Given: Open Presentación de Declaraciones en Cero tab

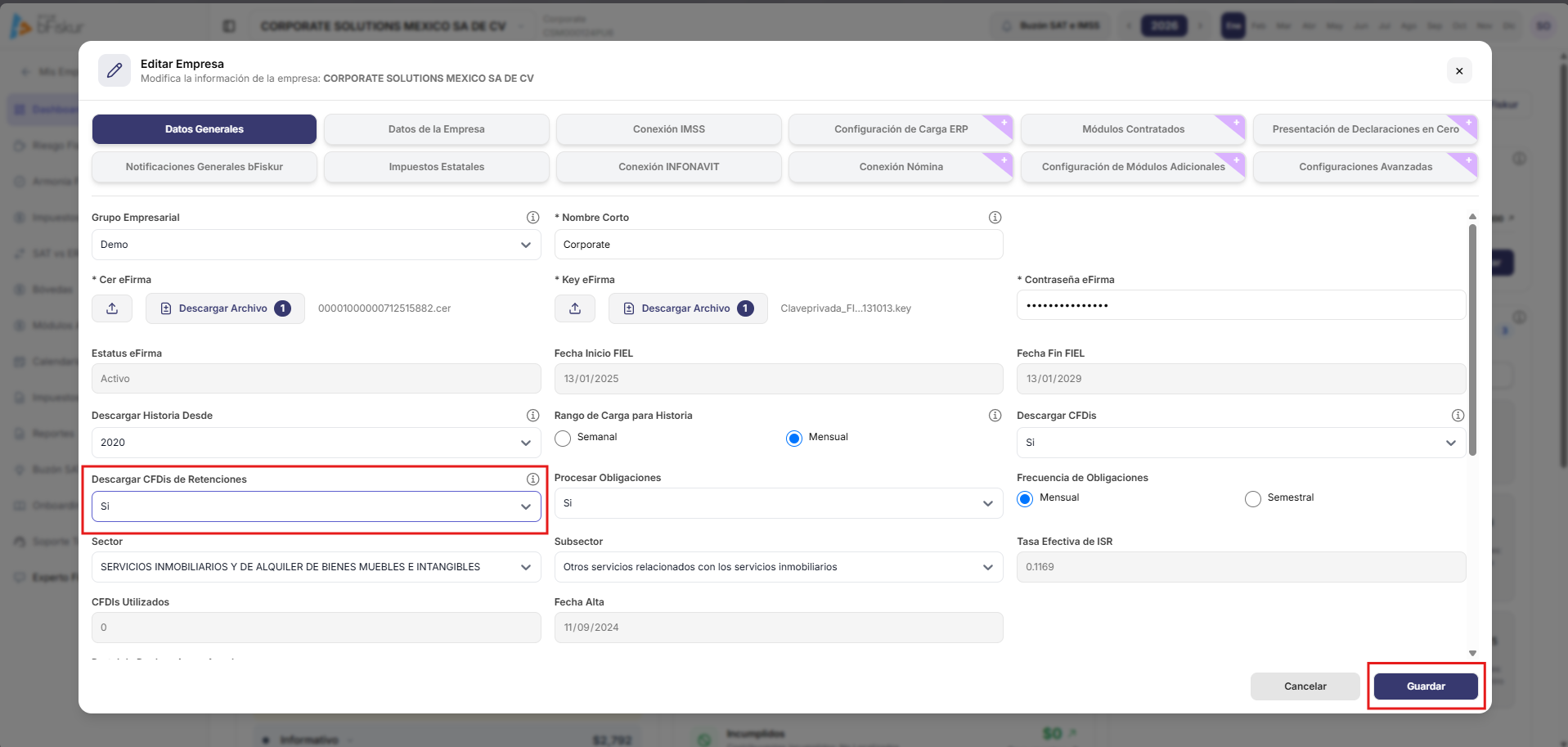Looking at the screenshot, I should [1365, 129].
